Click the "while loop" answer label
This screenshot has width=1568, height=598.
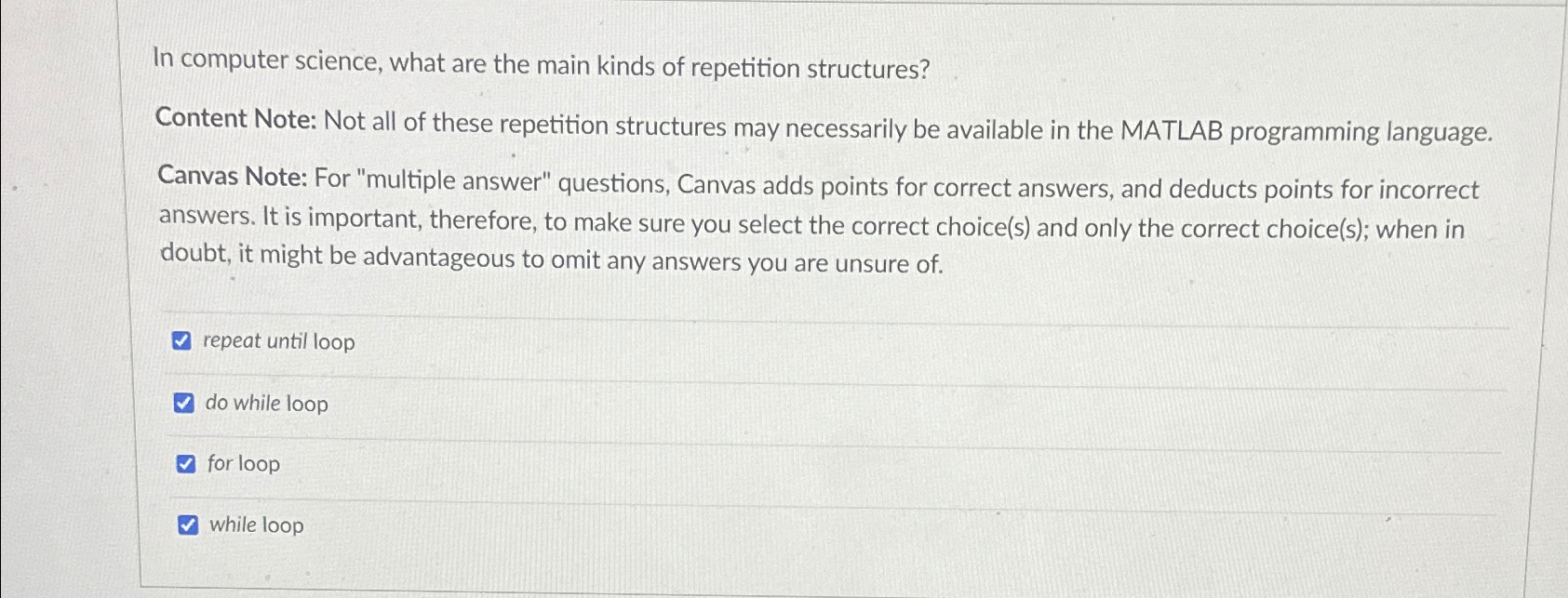(x=255, y=525)
